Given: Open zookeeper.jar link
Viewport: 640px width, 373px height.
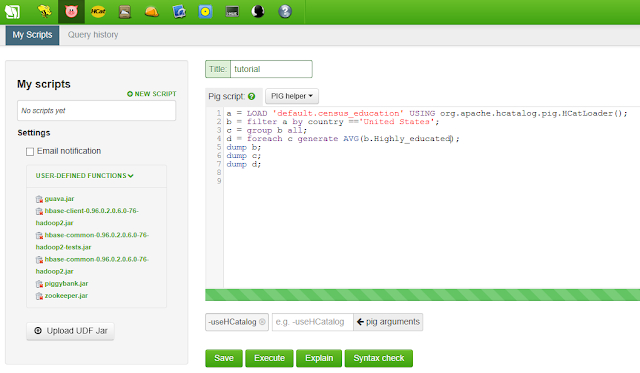Looking at the screenshot, I should pos(66,296).
